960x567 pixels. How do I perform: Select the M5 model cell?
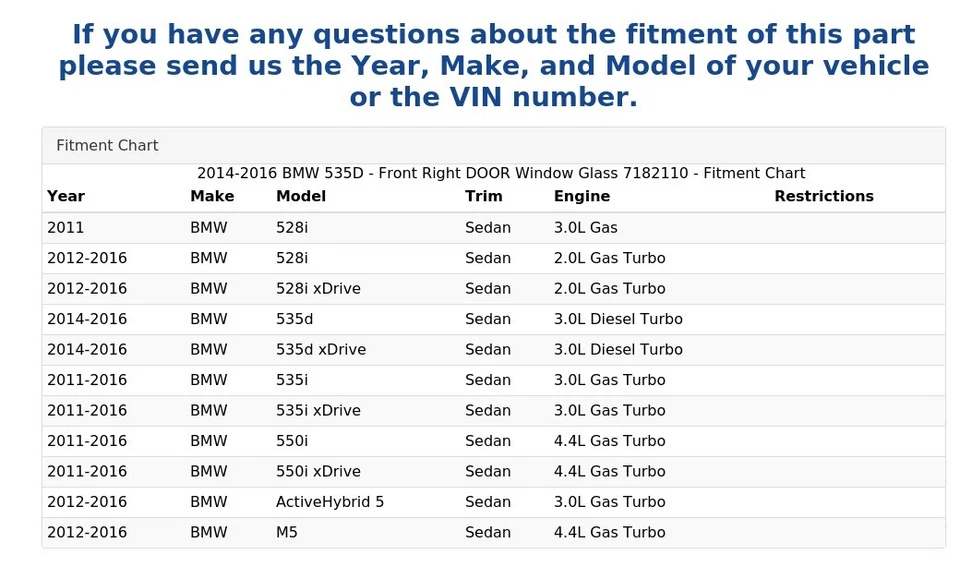pos(287,532)
